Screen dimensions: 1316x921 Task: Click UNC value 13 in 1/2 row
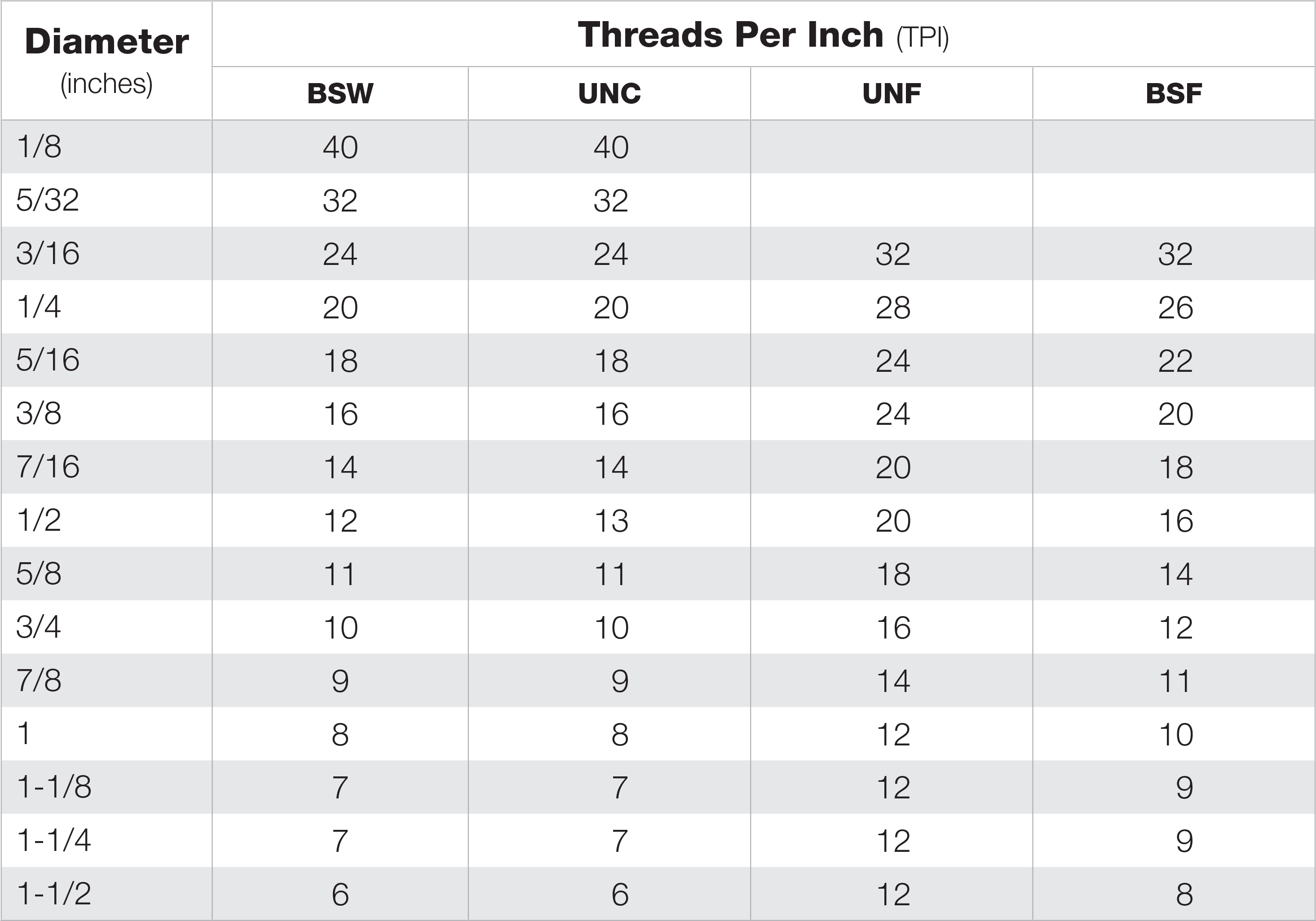point(611,521)
